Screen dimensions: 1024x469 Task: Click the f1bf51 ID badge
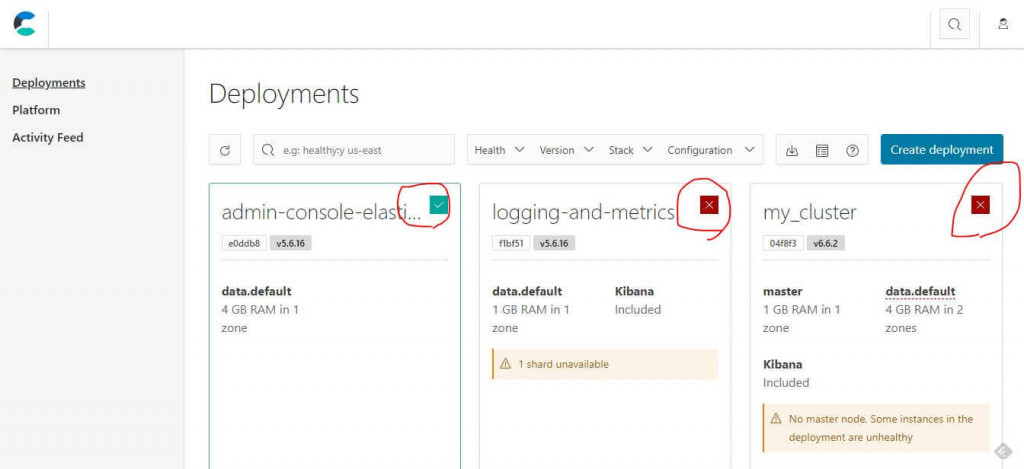(511, 244)
